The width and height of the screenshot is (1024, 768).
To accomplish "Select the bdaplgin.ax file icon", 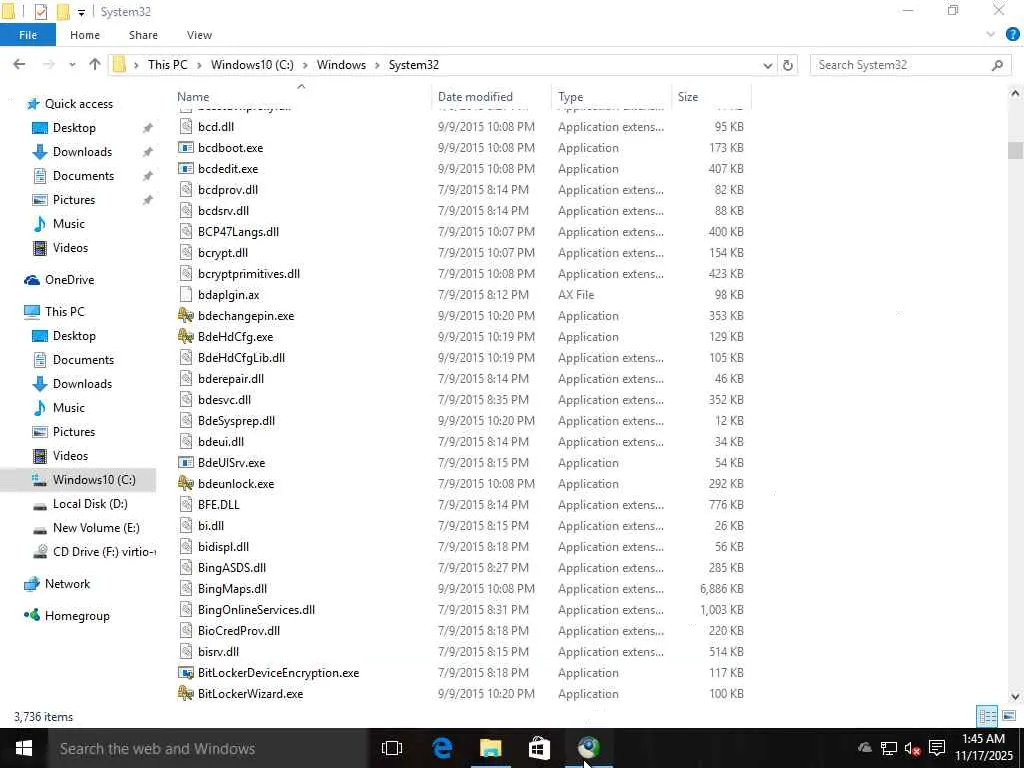I will [x=186, y=295].
